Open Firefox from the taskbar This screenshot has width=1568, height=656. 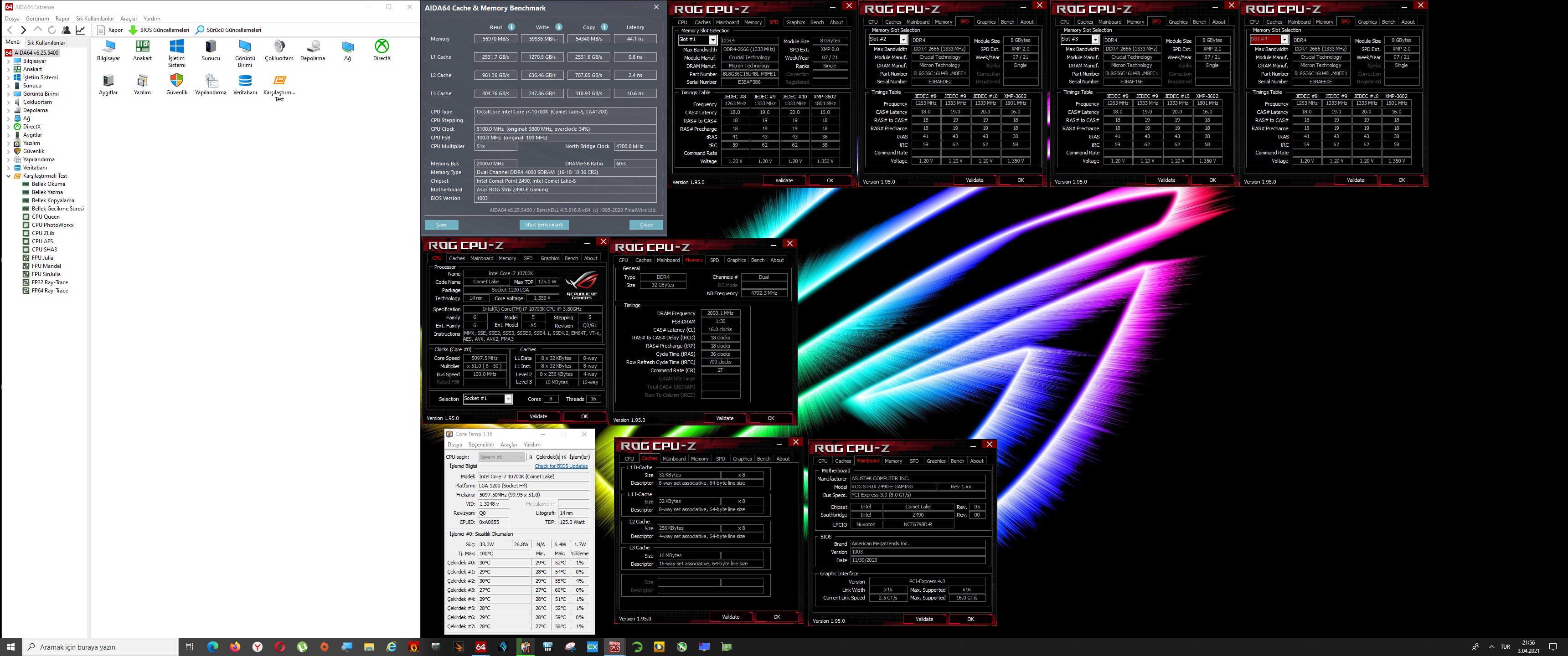pos(235,647)
